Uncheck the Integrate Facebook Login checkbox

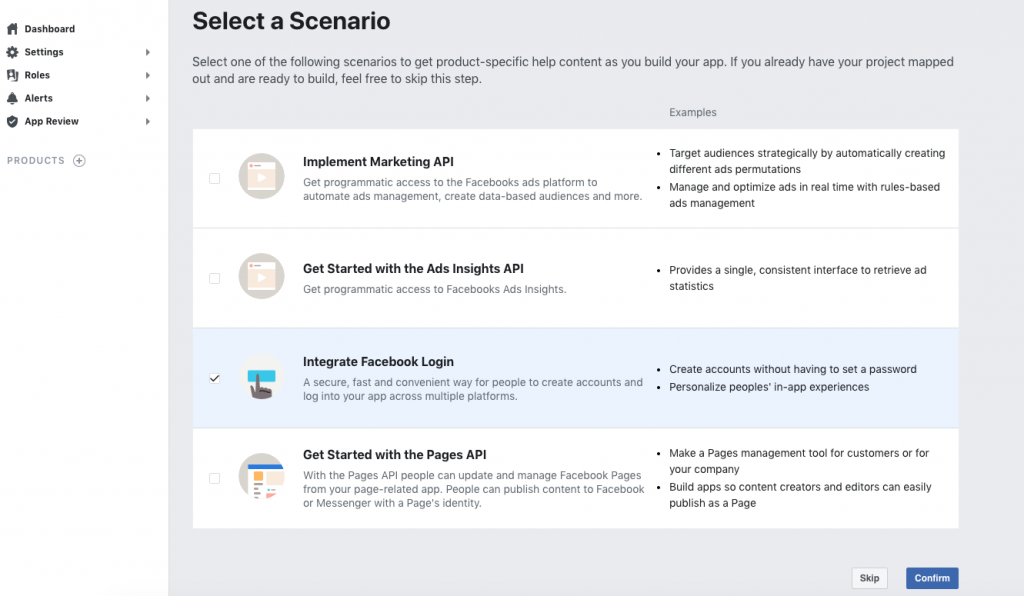pyautogui.click(x=214, y=378)
